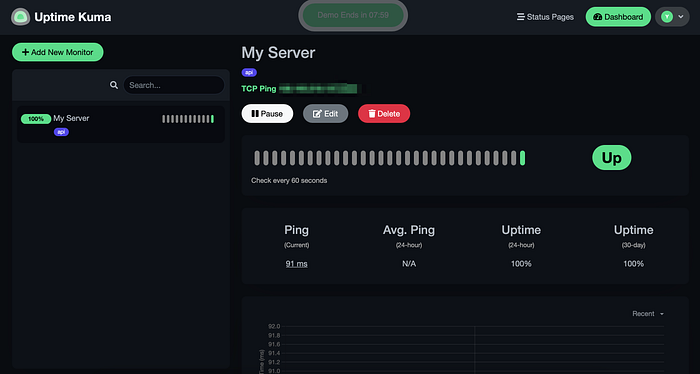Go to the Dashboard
Viewport: 700px width, 374px height.
click(618, 17)
